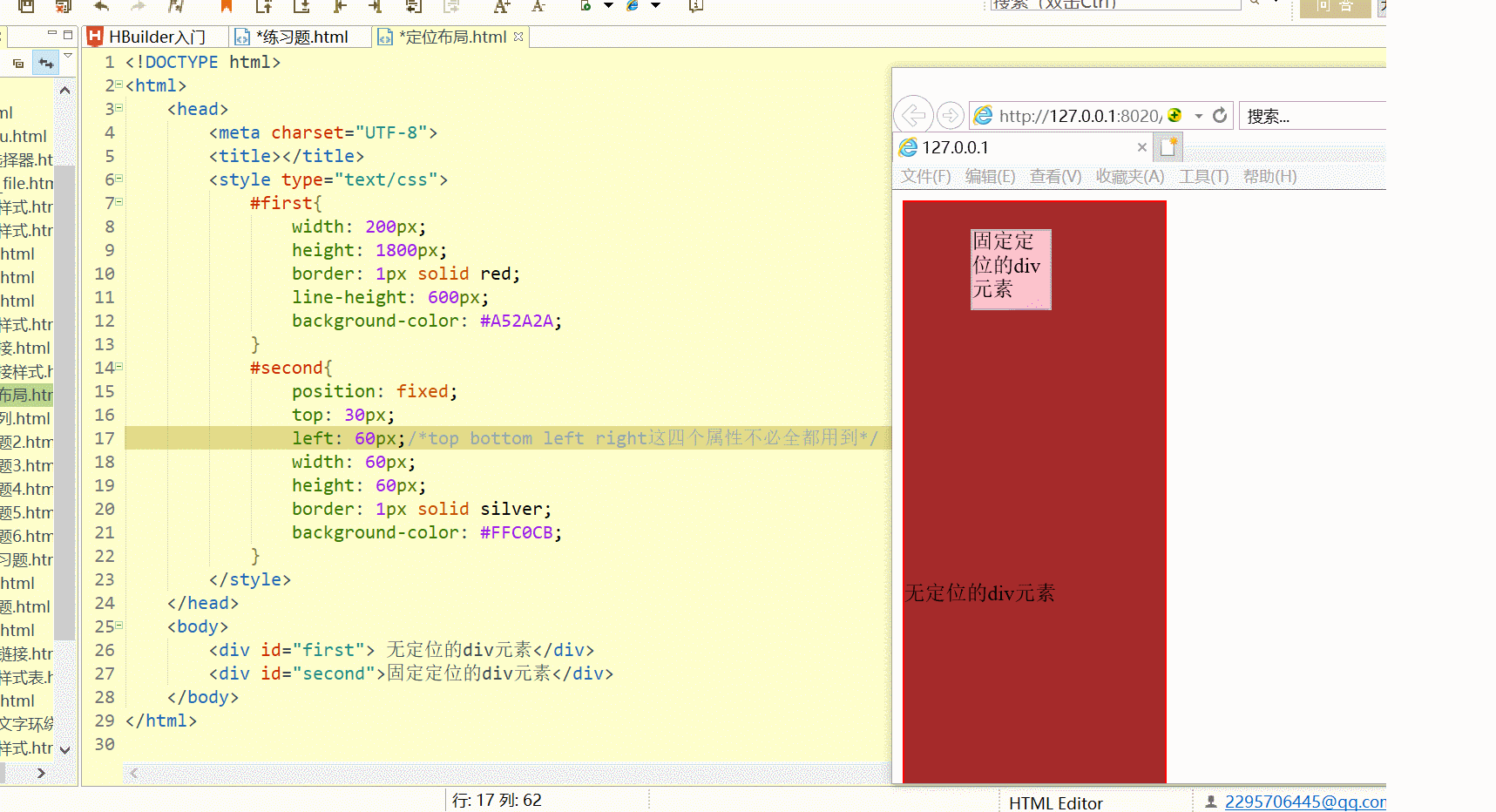
Task: Click the compatibility view icon in address bar
Action: (x=1174, y=115)
